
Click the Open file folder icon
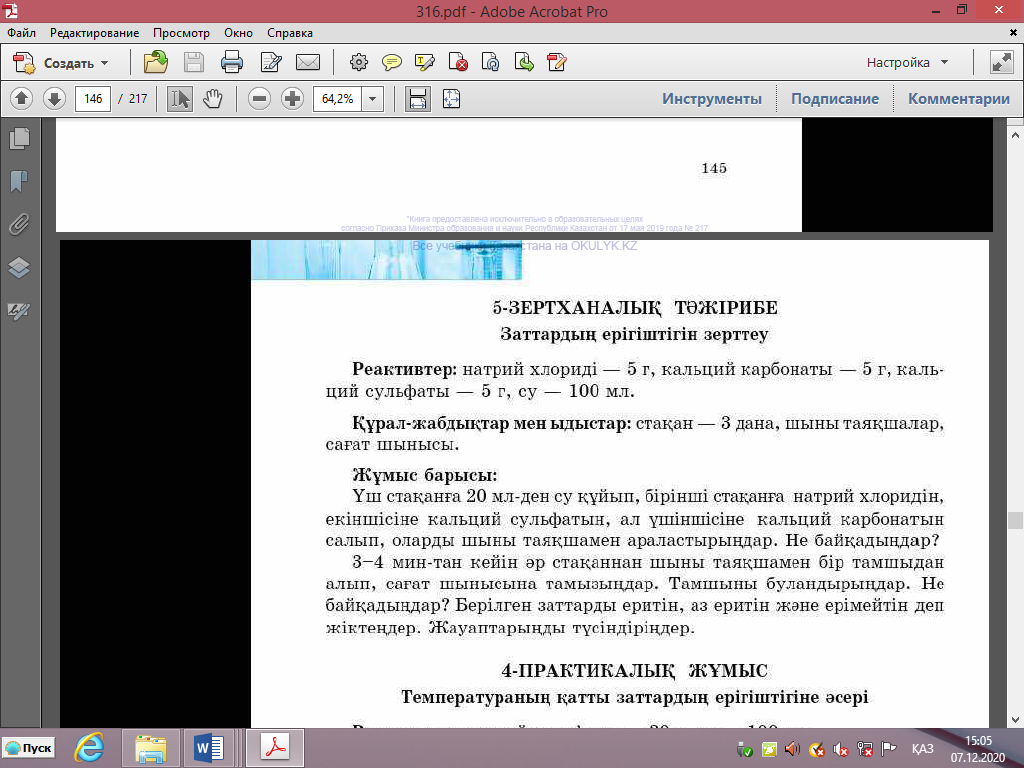pos(155,63)
